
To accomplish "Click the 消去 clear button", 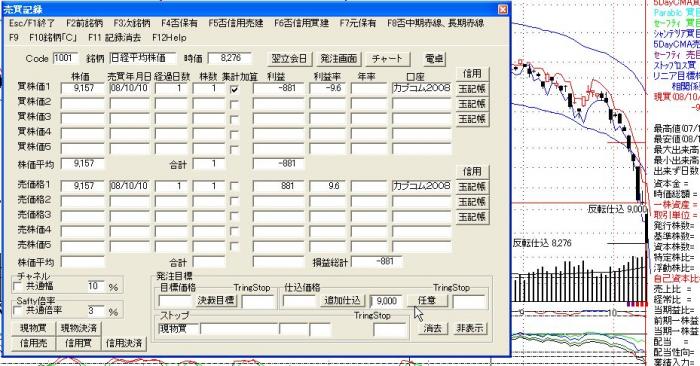I will click(x=433, y=329).
